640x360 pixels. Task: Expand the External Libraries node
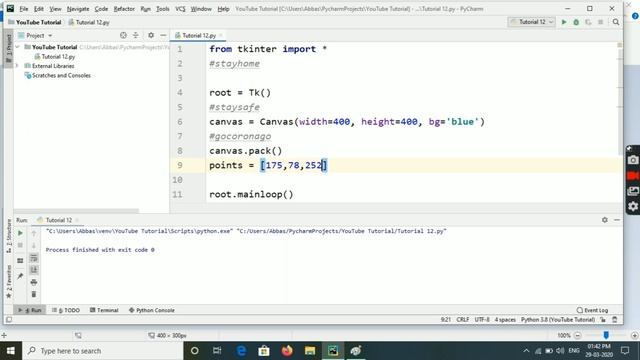(x=18, y=66)
